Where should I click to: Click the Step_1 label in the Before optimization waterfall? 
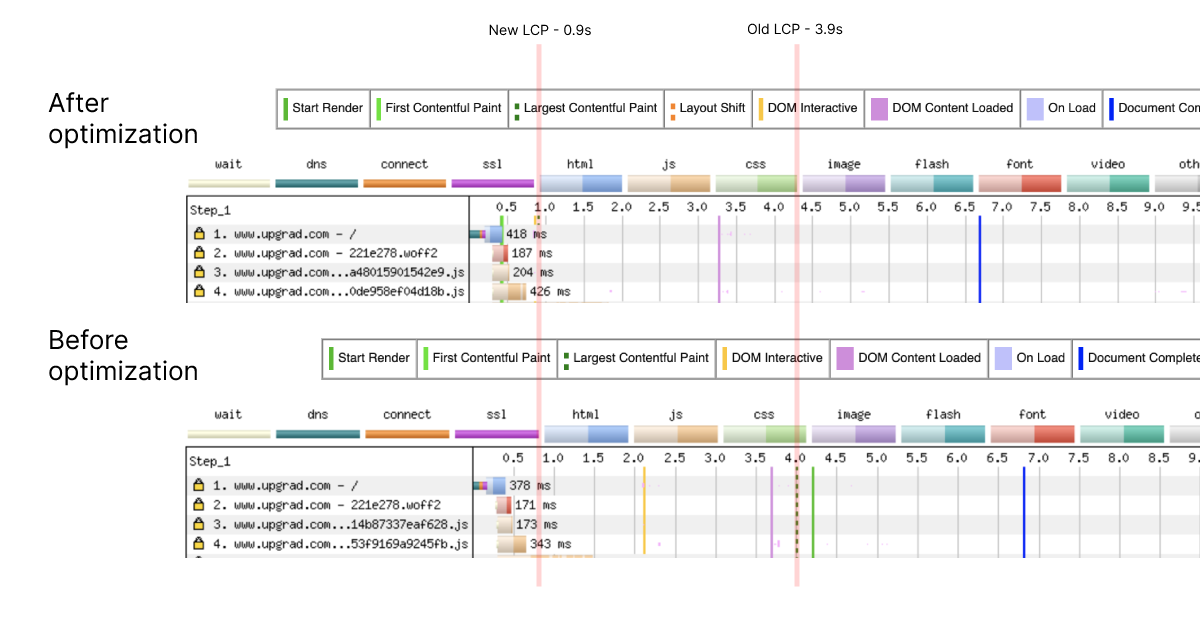(x=210, y=461)
